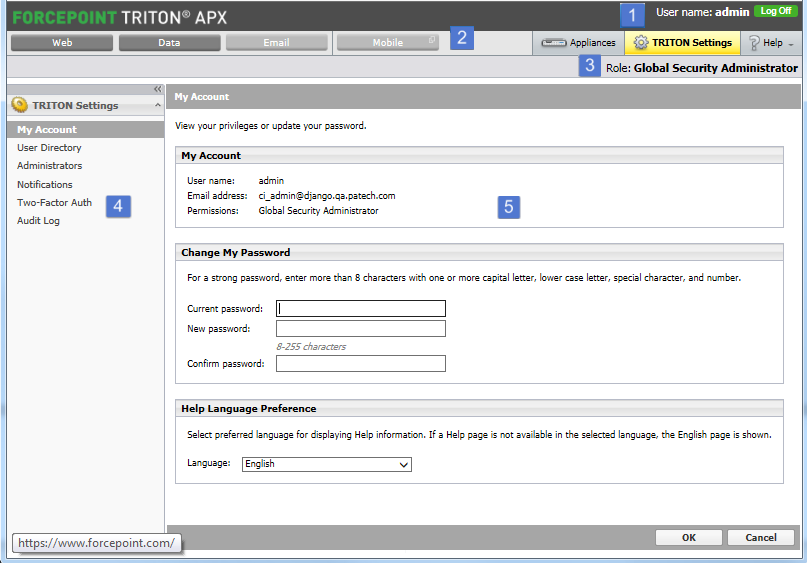The height and width of the screenshot is (563, 807).
Task: Open the Data module tab
Action: (169, 43)
